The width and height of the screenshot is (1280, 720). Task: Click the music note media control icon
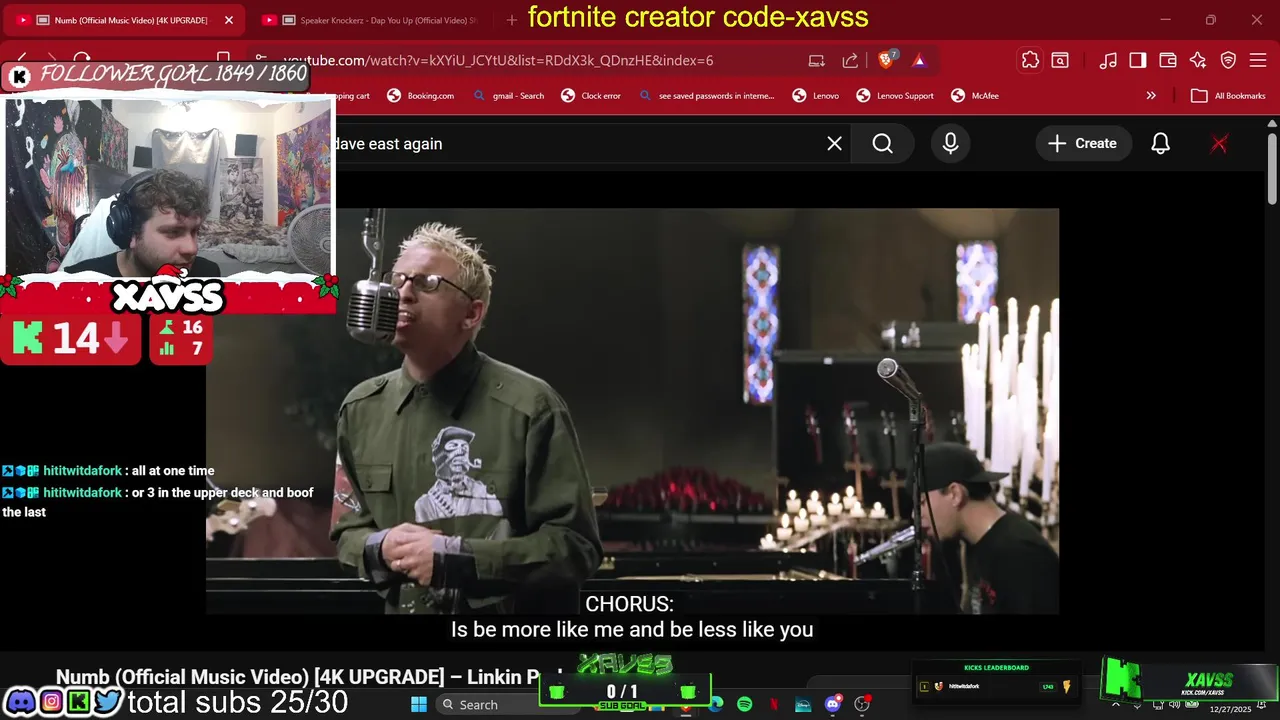[1108, 60]
